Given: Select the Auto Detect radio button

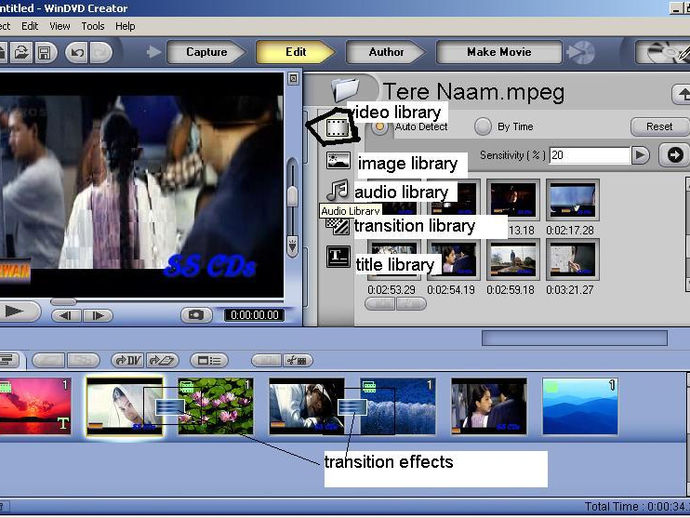Looking at the screenshot, I should pyautogui.click(x=379, y=127).
